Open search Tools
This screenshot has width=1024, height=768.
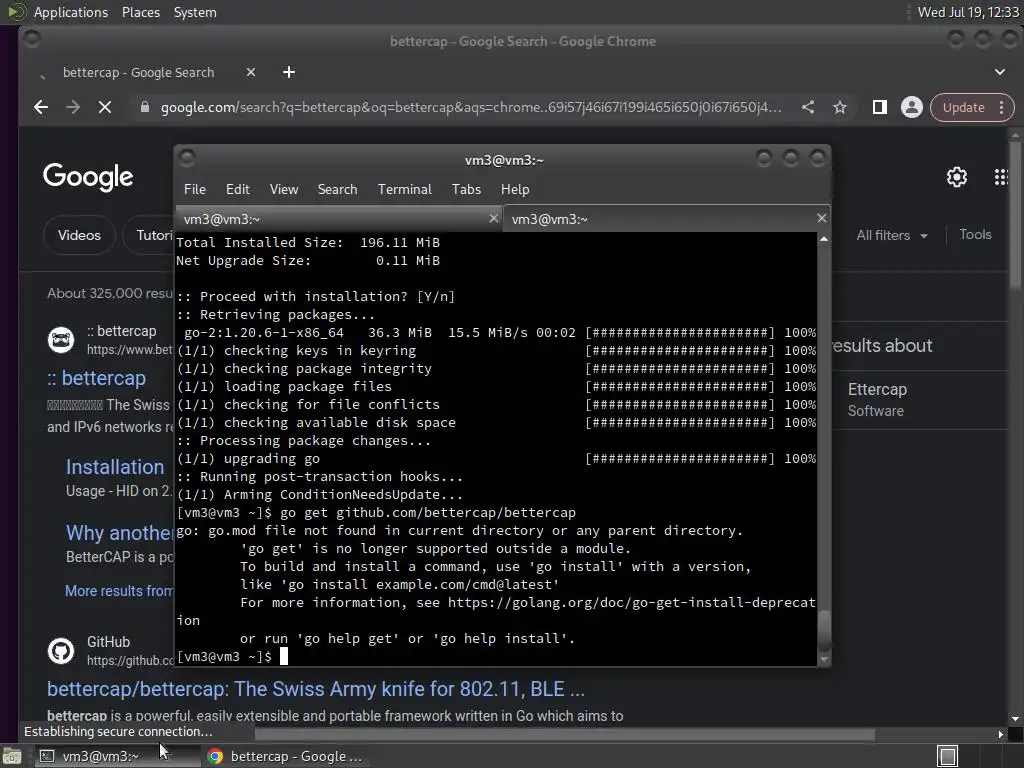pos(975,234)
